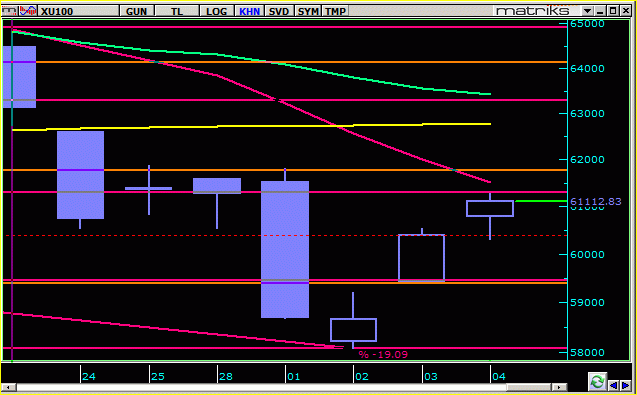
Task: Click the matriks logo label
Action: pos(533,11)
